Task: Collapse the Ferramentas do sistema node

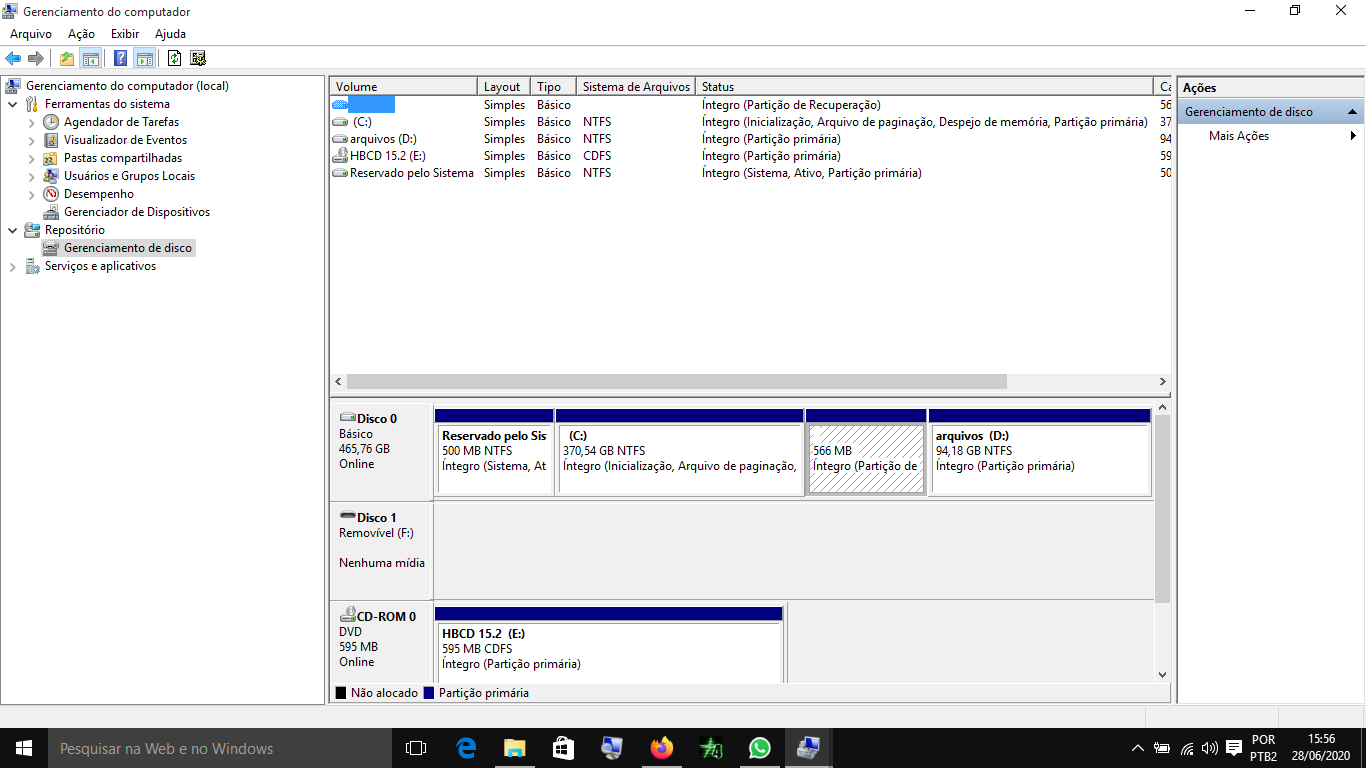Action: pyautogui.click(x=13, y=104)
